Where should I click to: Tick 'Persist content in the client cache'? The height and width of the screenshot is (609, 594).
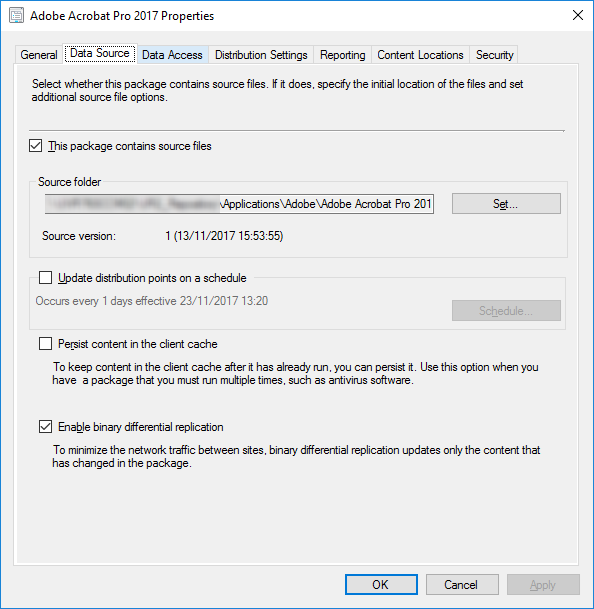point(45,344)
